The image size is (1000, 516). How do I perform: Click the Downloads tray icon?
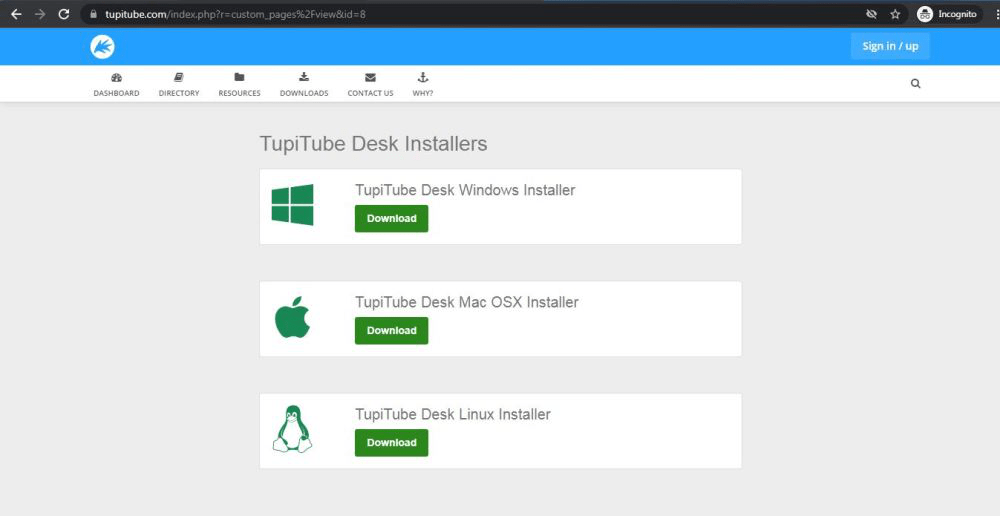tap(304, 77)
